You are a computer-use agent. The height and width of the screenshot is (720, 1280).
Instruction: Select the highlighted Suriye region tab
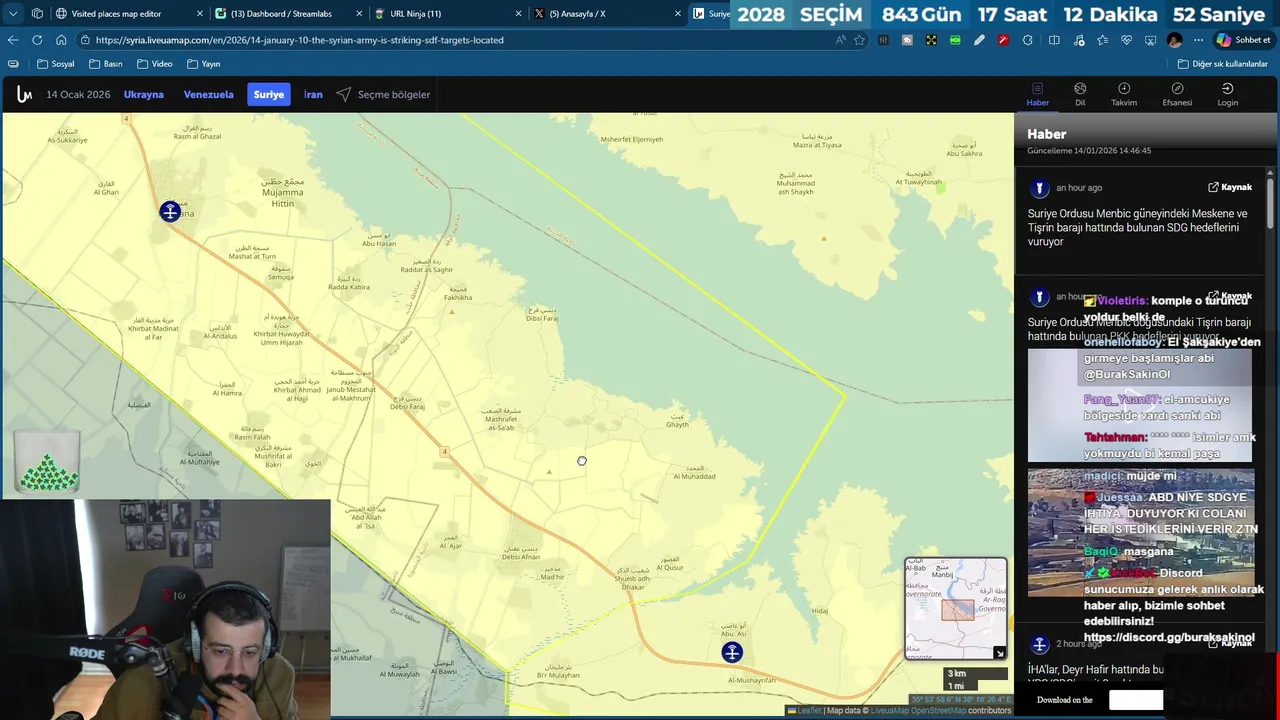(269, 94)
